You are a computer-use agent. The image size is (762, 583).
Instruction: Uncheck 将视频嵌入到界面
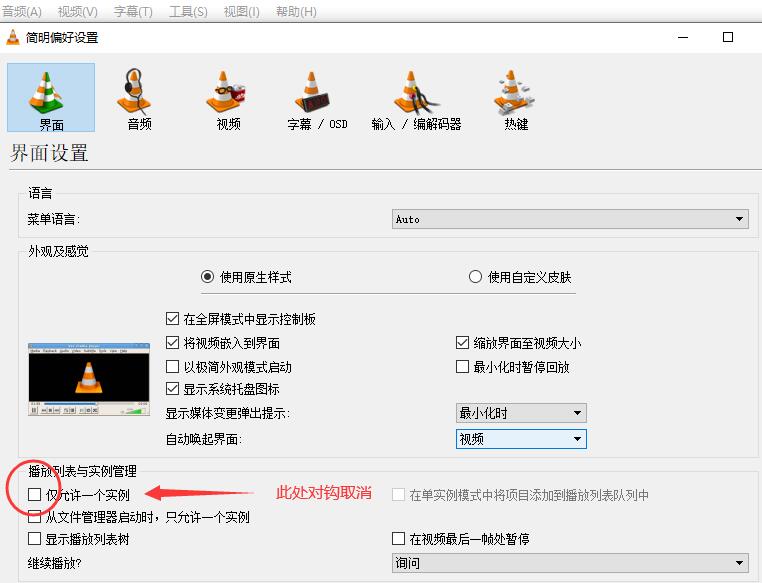point(173,343)
